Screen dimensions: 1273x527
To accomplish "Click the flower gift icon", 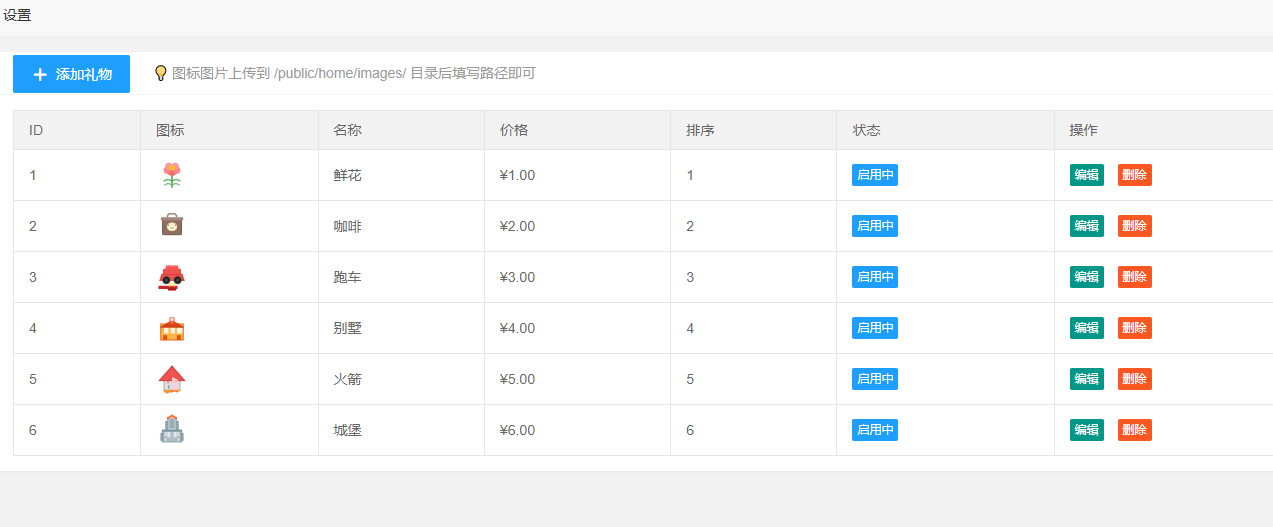I will point(172,175).
